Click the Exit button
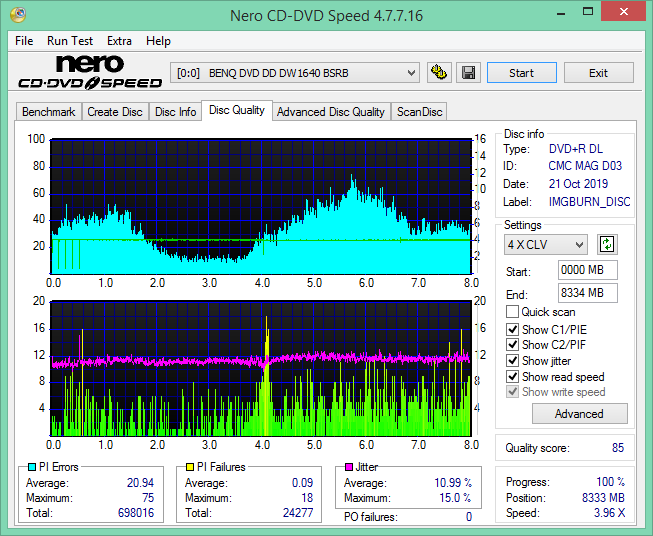The image size is (653, 536). coord(599,73)
